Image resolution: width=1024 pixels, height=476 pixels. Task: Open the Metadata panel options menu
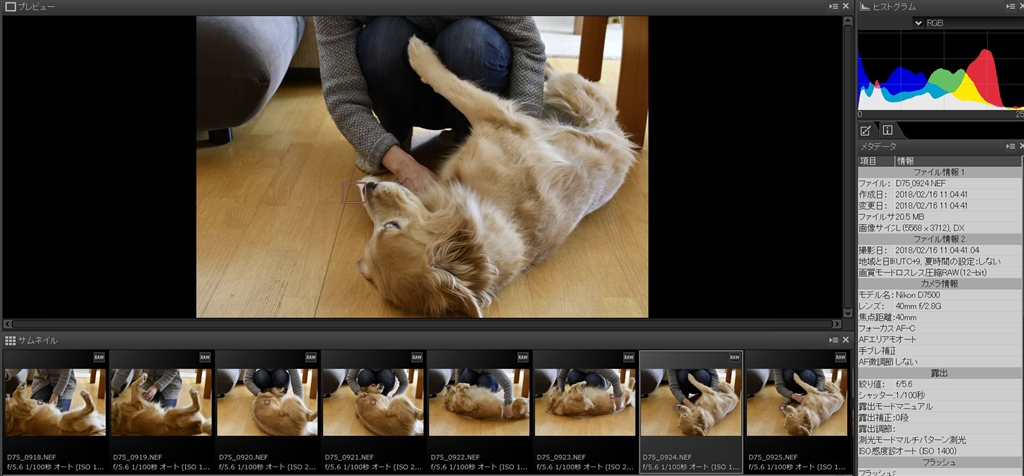click(x=1011, y=146)
